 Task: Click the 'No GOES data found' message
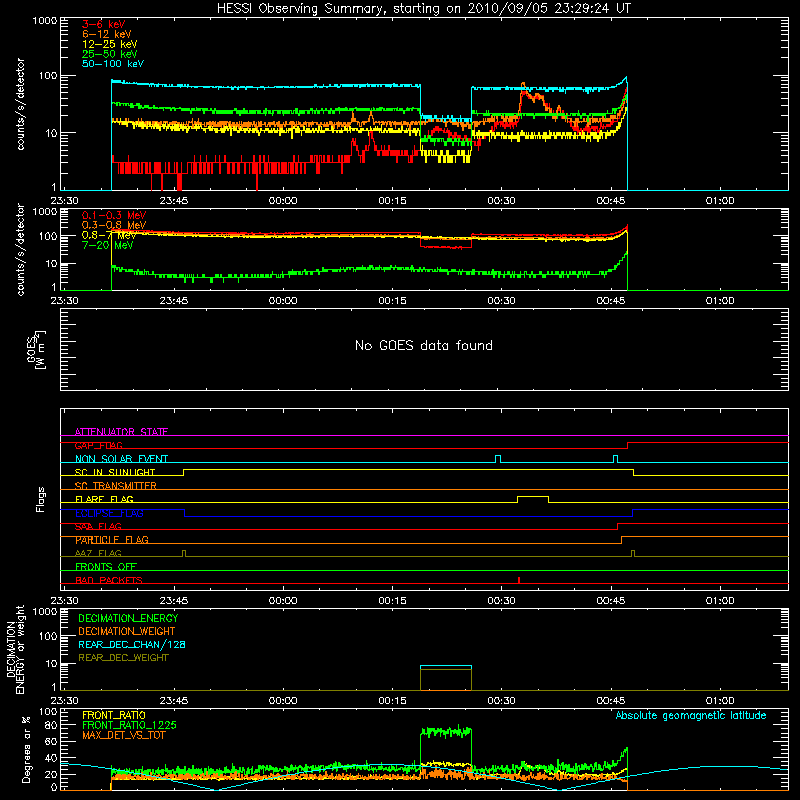[424, 345]
